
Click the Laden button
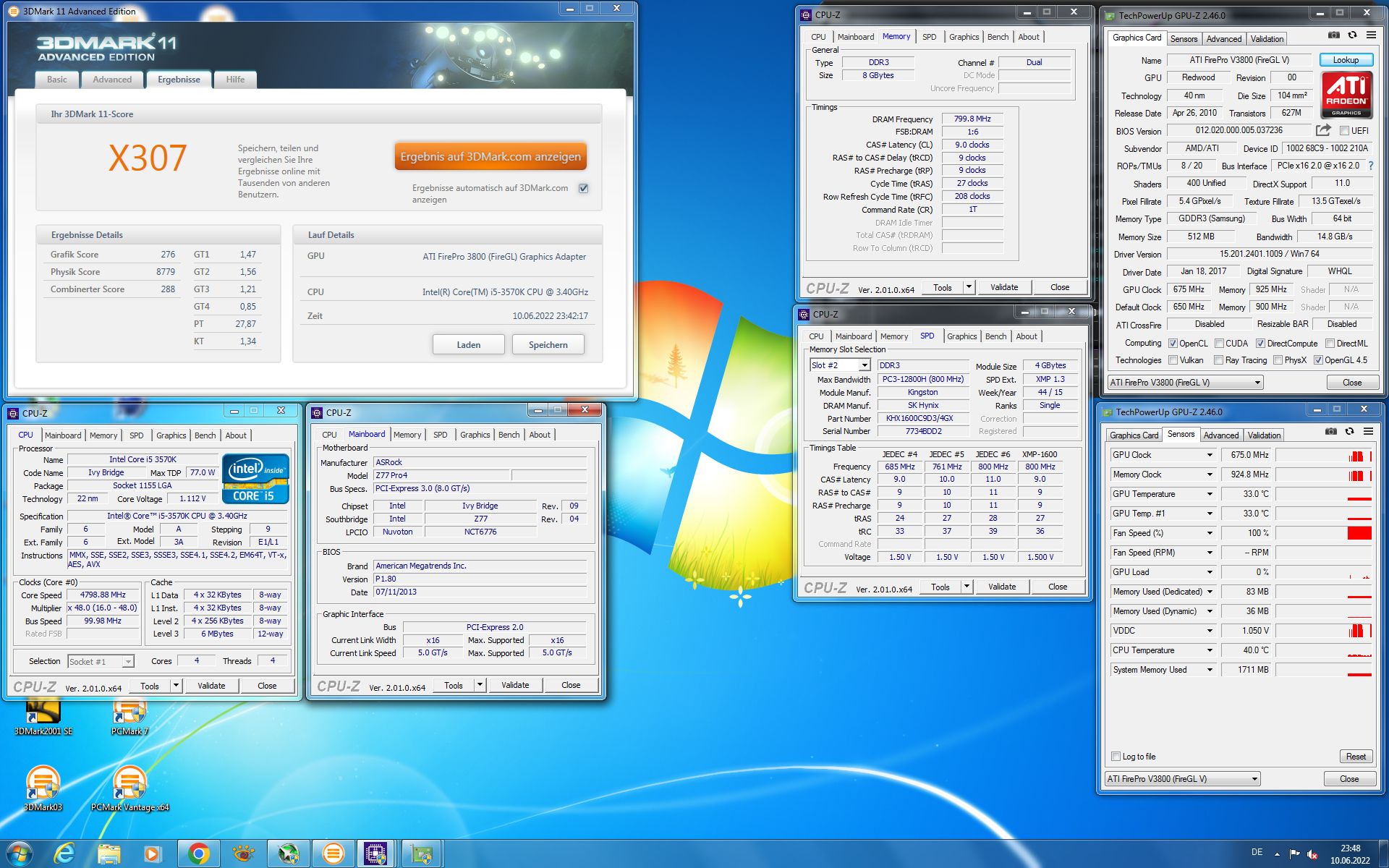click(468, 345)
